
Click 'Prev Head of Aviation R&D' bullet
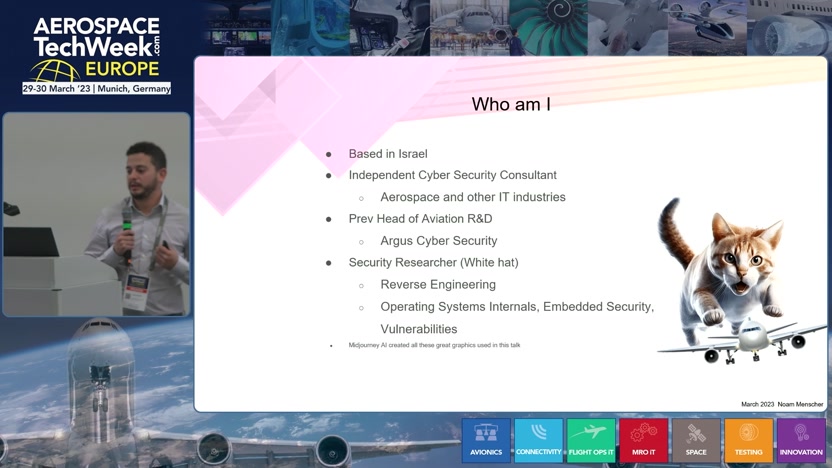(x=420, y=219)
